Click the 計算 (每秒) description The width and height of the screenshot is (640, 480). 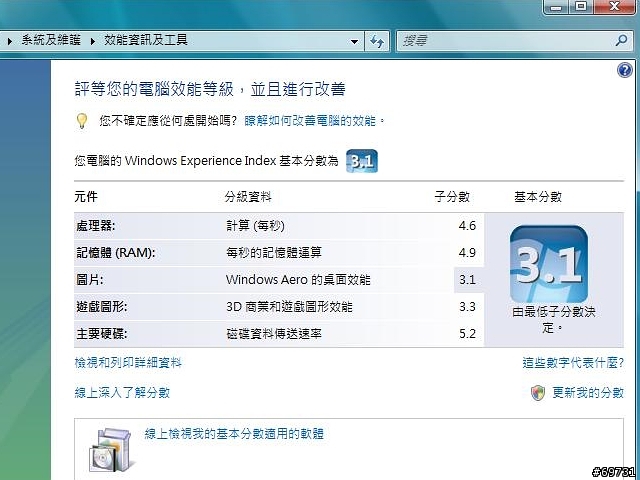click(256, 226)
